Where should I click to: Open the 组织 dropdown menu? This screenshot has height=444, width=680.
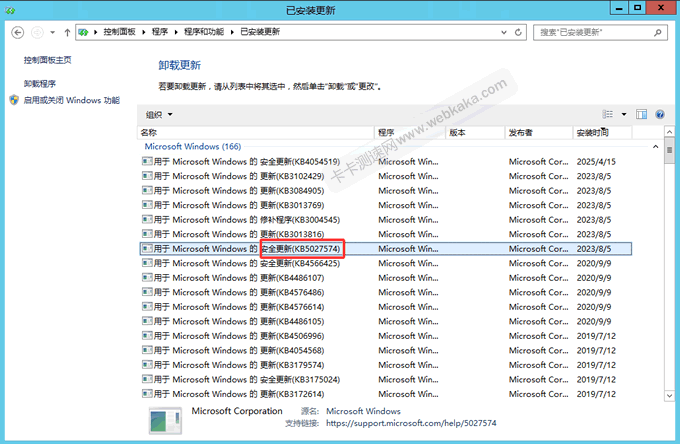pyautogui.click(x=159, y=115)
